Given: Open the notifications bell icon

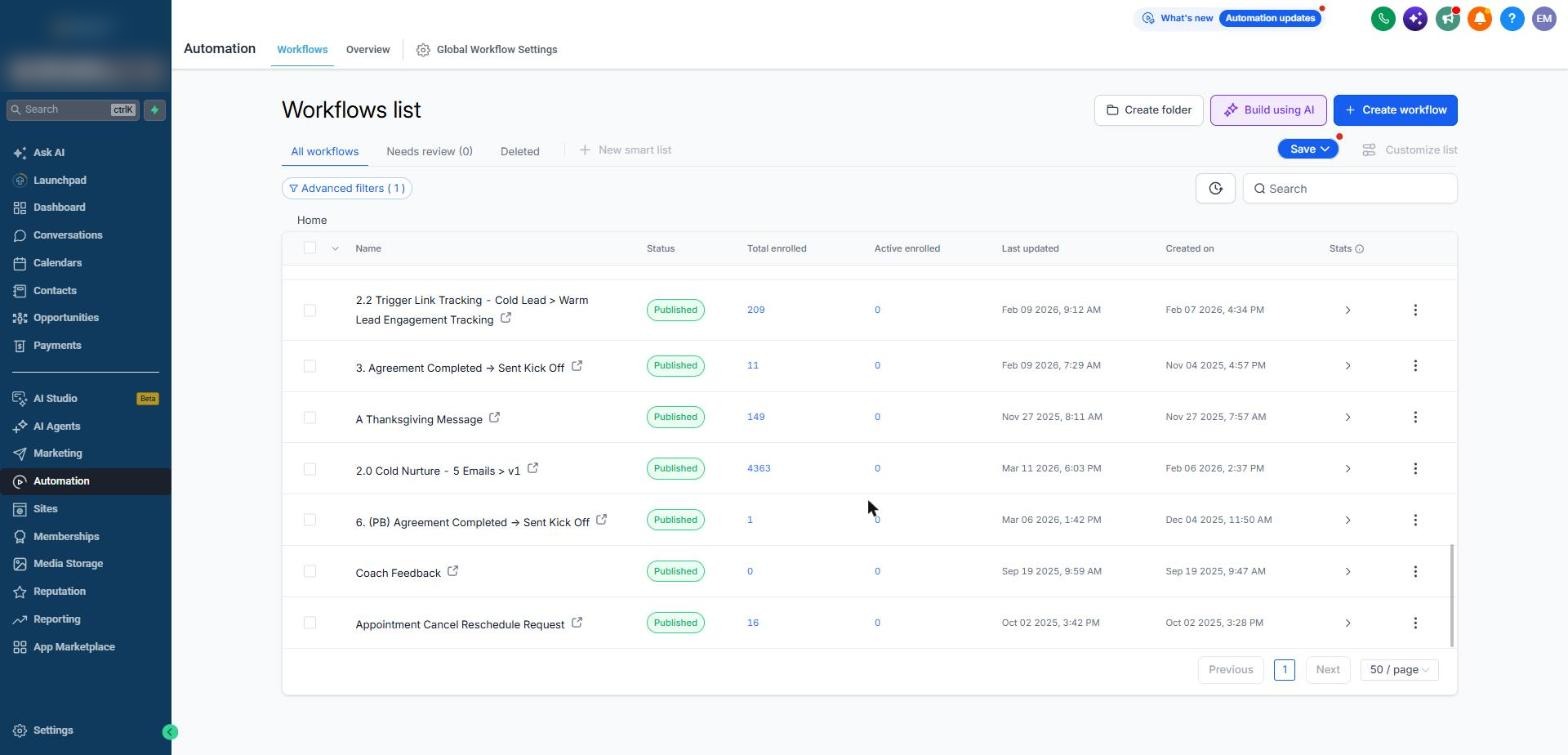Looking at the screenshot, I should pyautogui.click(x=1480, y=18).
